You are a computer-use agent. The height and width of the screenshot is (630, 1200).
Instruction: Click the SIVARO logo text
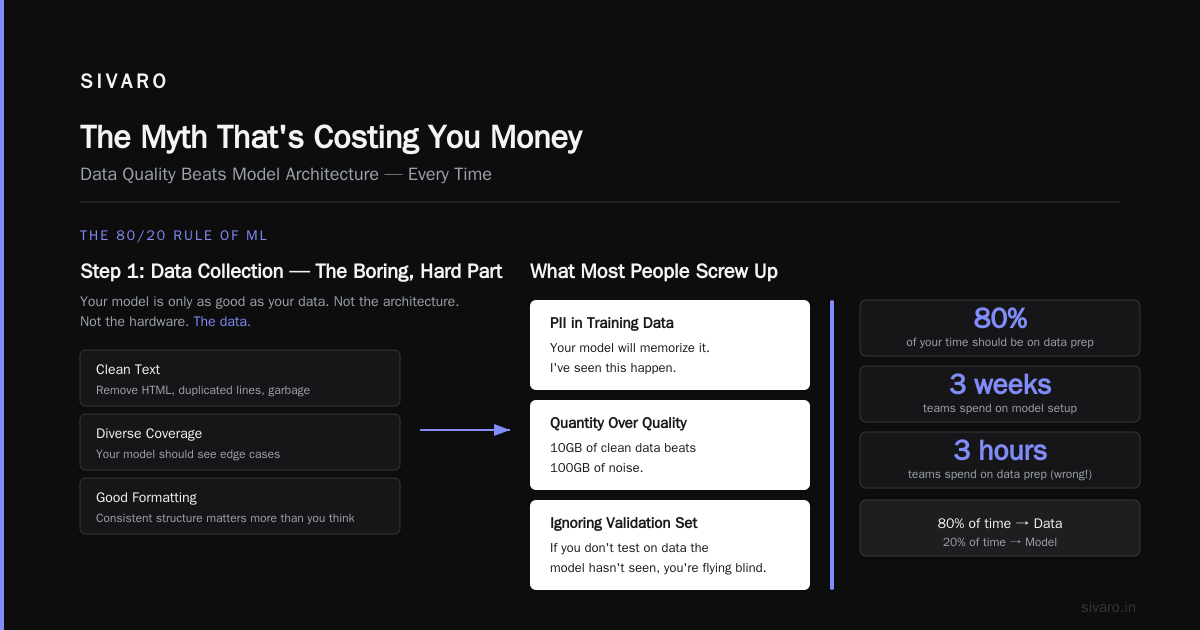(x=124, y=82)
